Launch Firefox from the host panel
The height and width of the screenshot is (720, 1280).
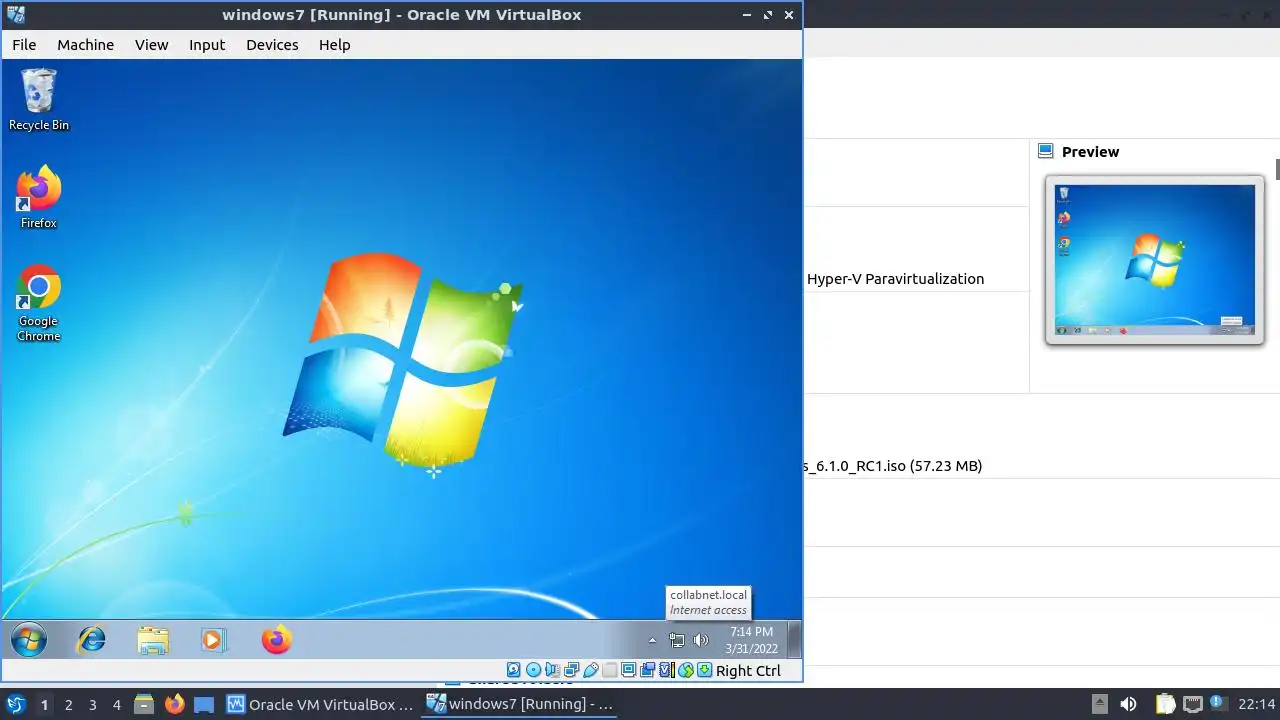pyautogui.click(x=174, y=704)
